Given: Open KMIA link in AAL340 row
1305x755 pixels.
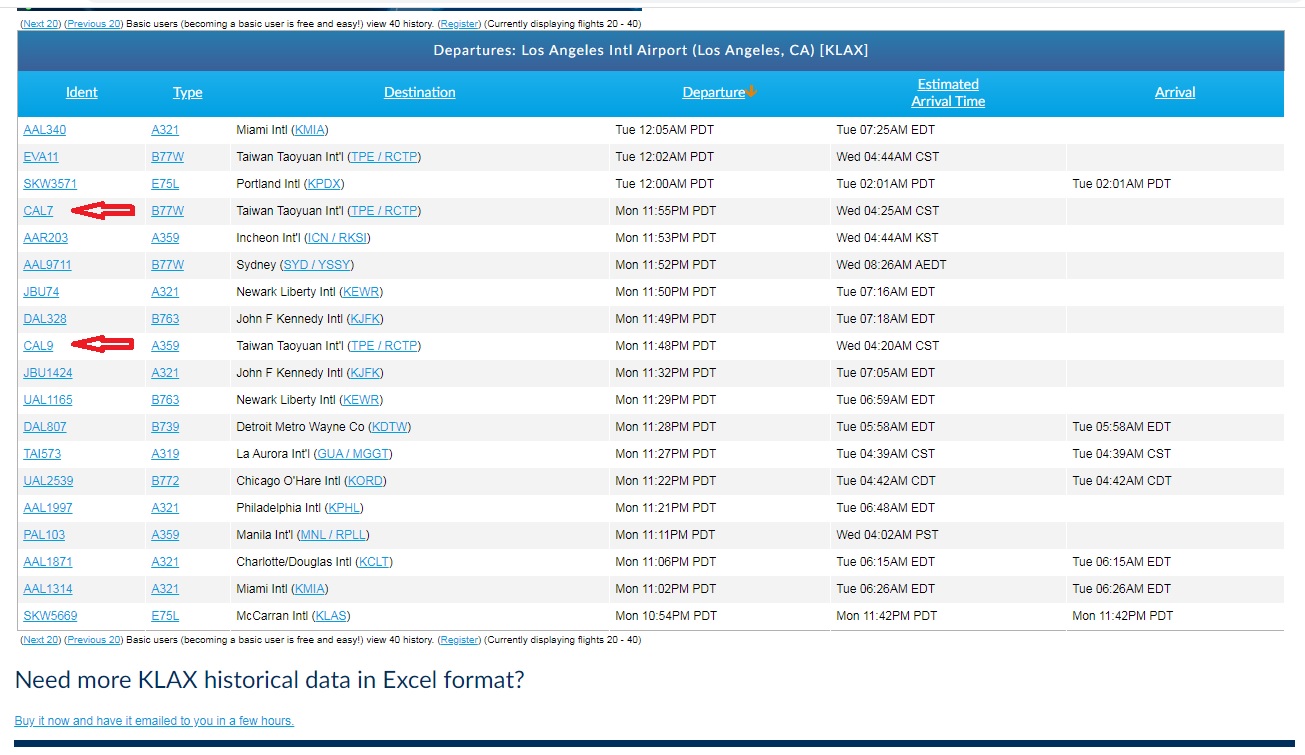Looking at the screenshot, I should pyautogui.click(x=311, y=130).
